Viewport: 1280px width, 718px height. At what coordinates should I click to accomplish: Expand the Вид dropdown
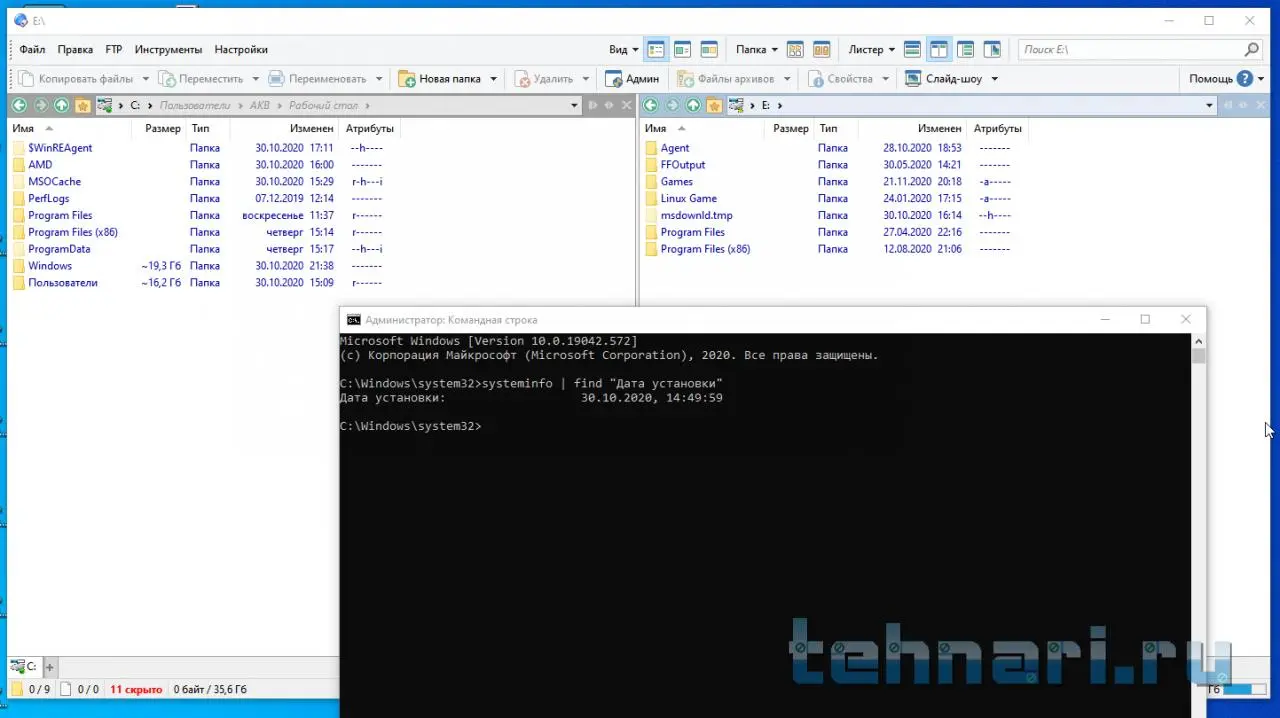click(623, 49)
